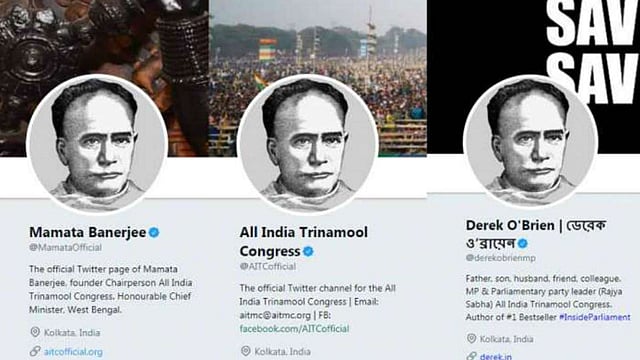
Task: Open the facebook.com/AITCofficial link
Action: coord(294,329)
